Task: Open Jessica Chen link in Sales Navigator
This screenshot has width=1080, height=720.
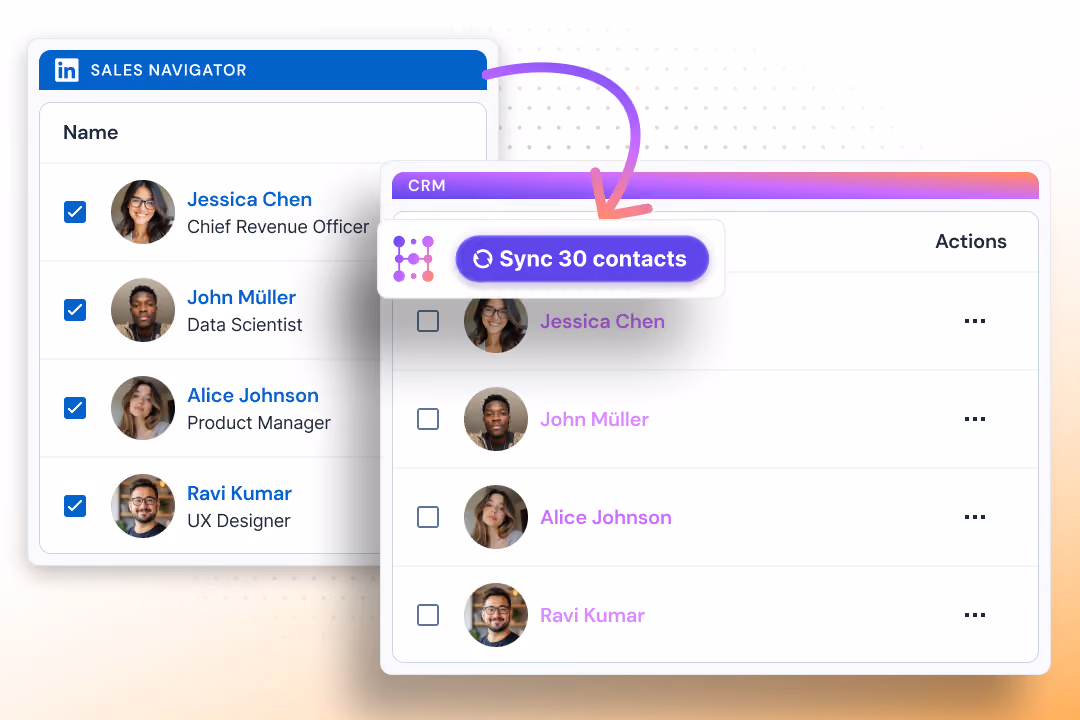Action: (249, 199)
